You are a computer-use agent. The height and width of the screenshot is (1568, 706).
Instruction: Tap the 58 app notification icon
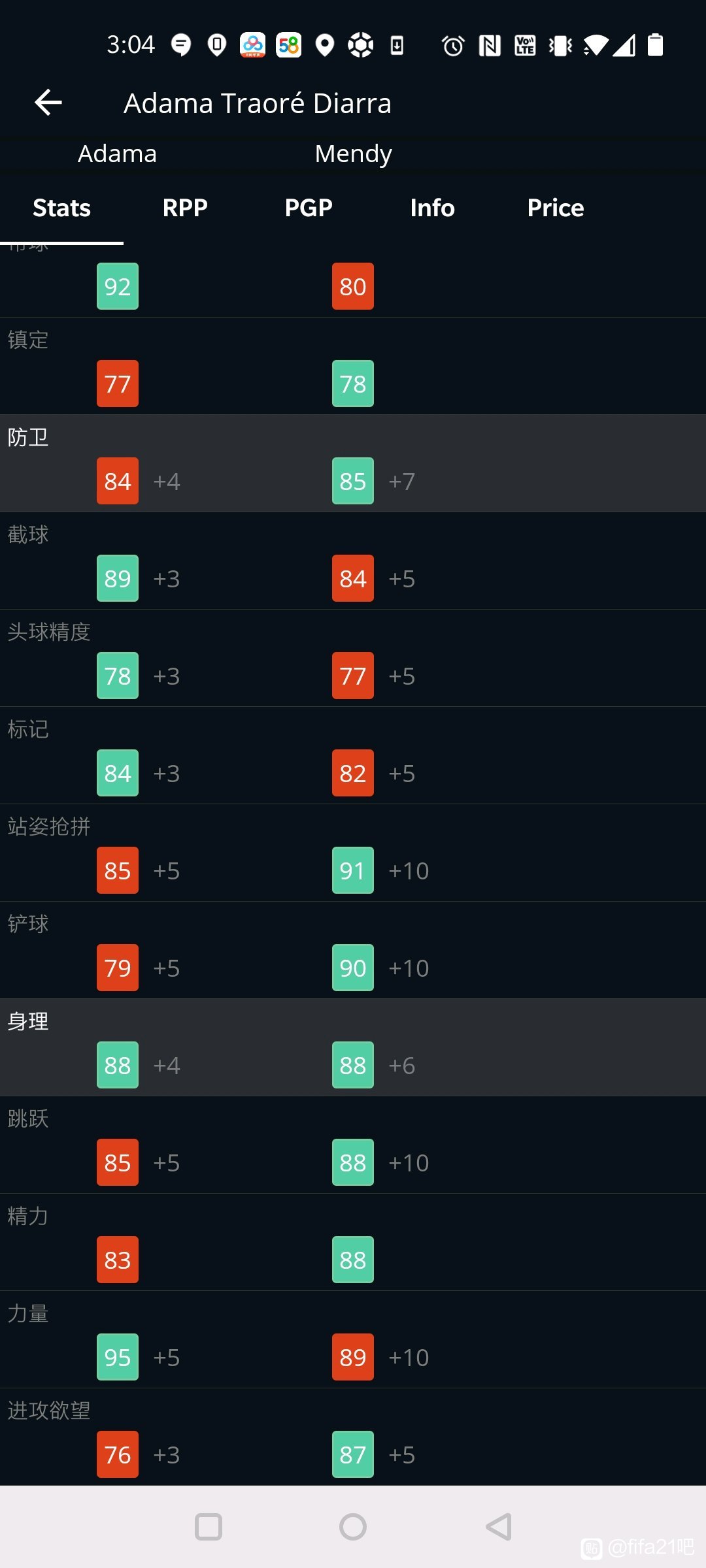(x=289, y=45)
